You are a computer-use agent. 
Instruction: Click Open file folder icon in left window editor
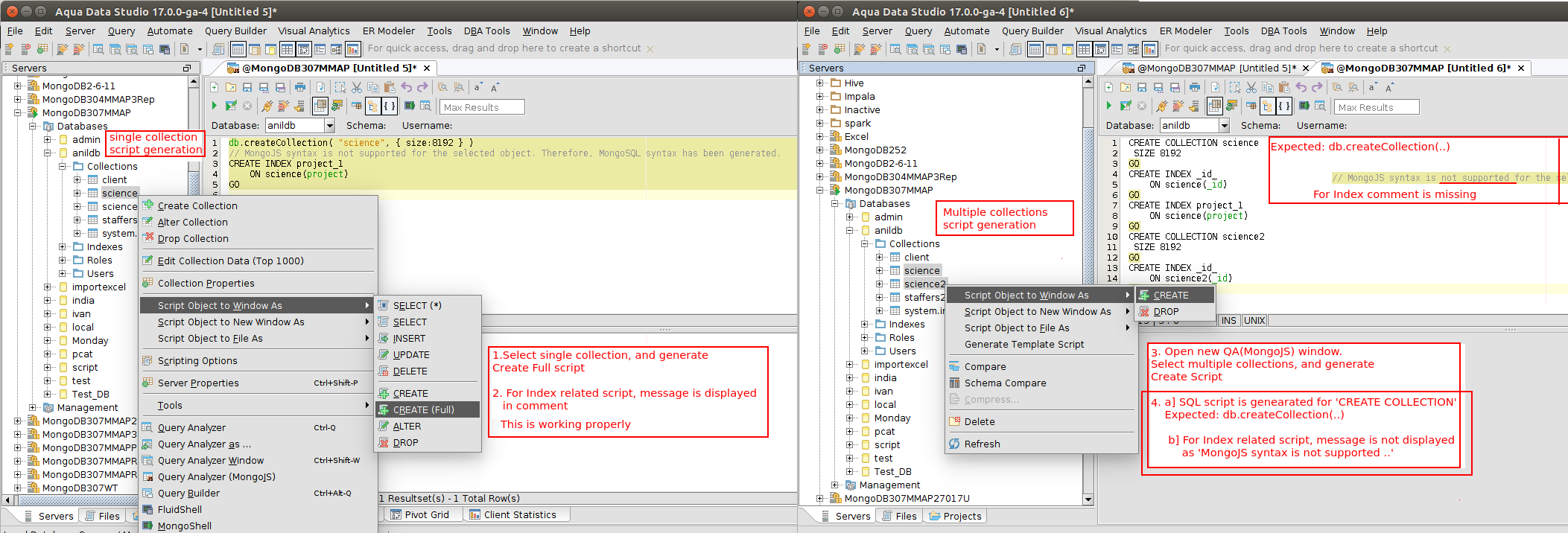coord(231,87)
